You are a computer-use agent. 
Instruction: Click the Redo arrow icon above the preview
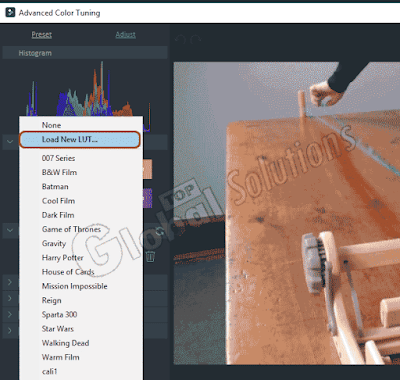(x=196, y=40)
